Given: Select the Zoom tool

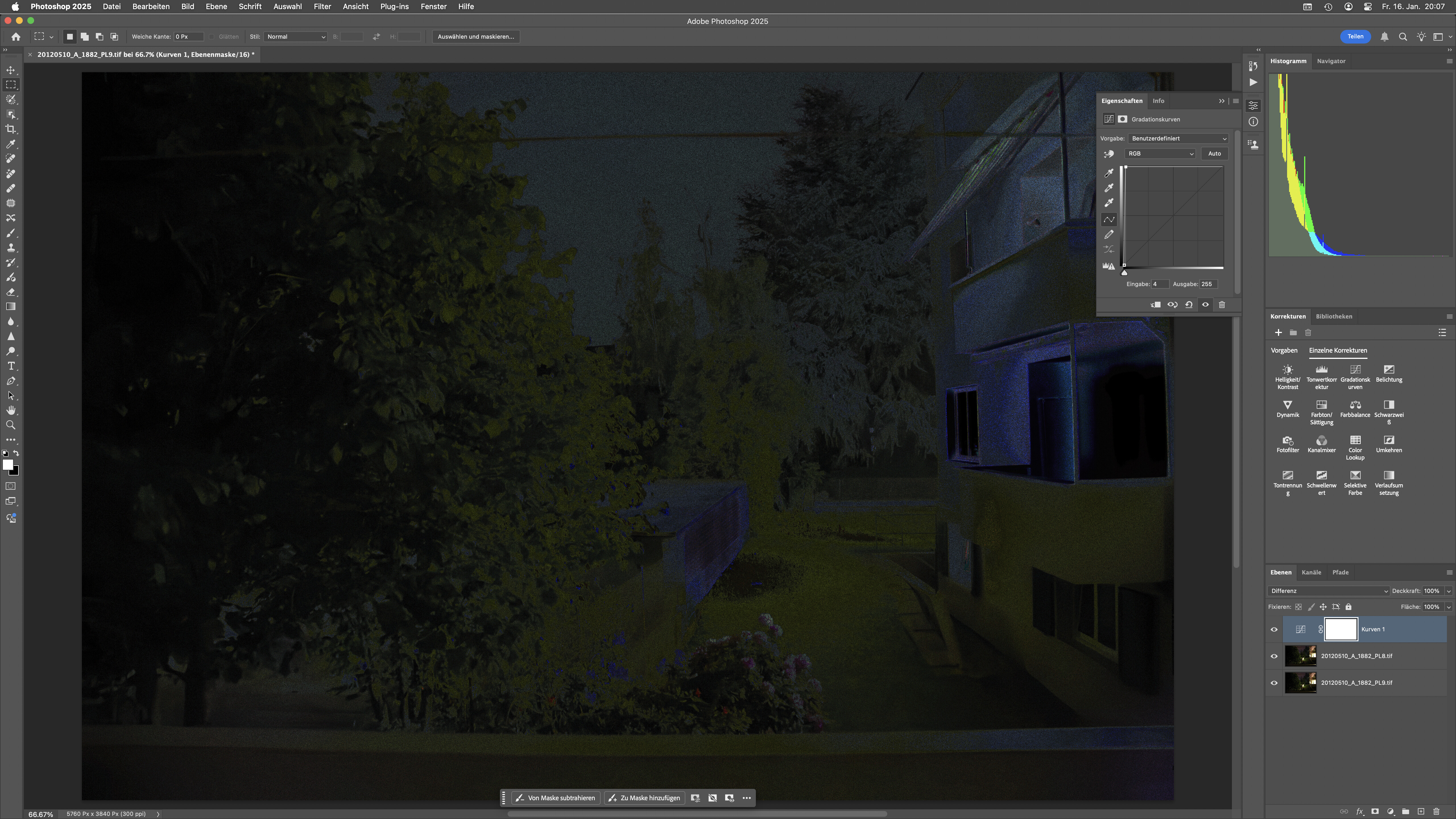Looking at the screenshot, I should click(x=11, y=425).
